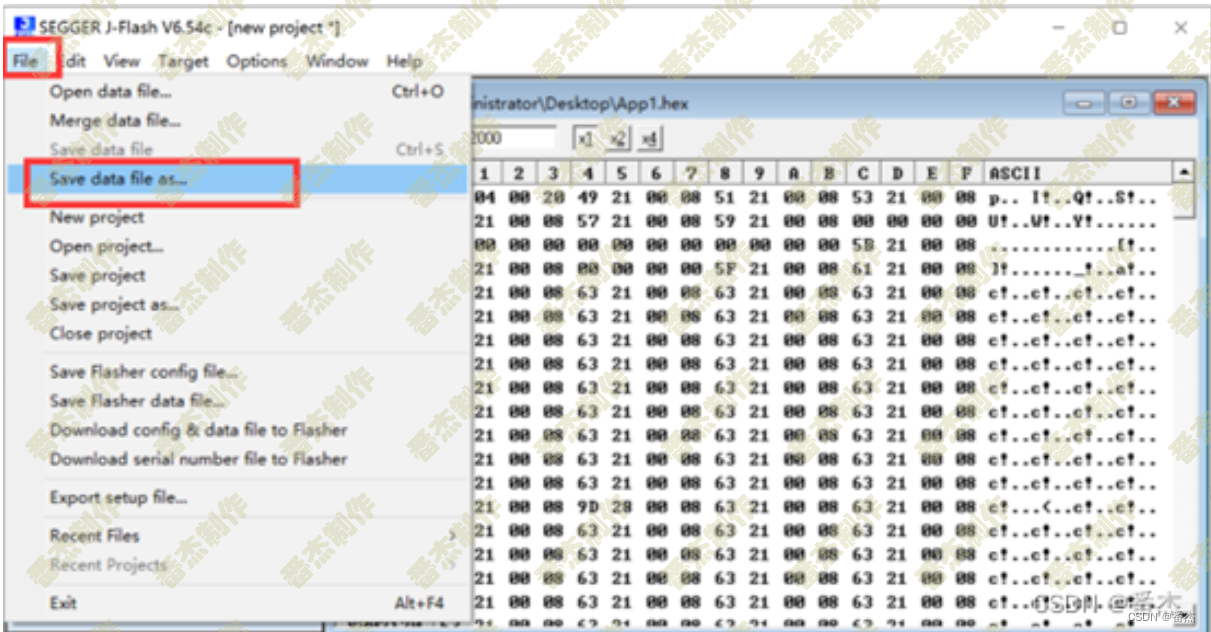Close the App1.hex data window

[x=1174, y=103]
